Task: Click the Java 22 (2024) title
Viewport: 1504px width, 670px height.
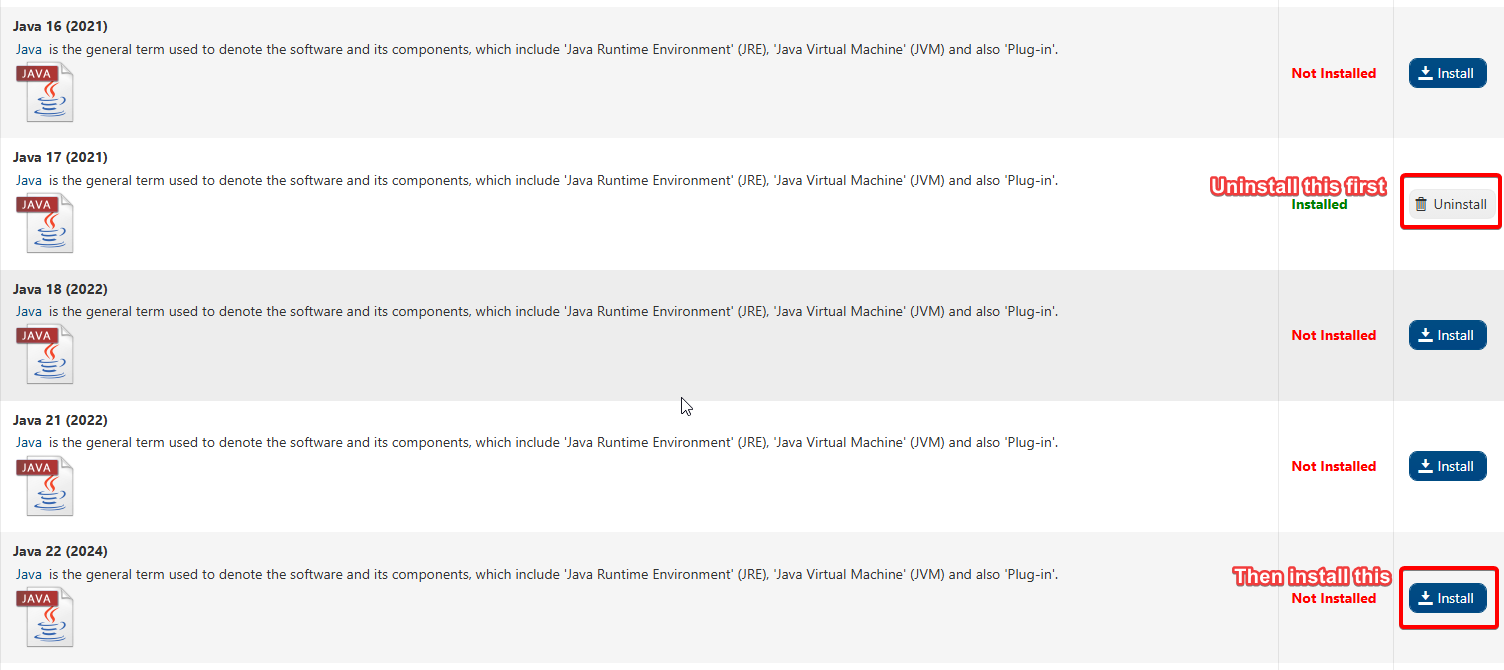Action: click(x=60, y=551)
